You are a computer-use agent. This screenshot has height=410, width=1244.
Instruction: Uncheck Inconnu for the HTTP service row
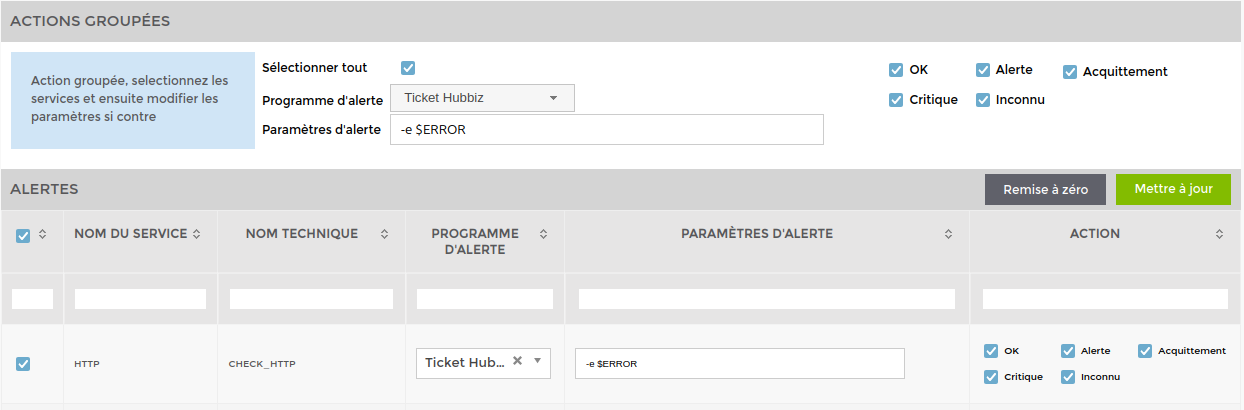click(1068, 377)
